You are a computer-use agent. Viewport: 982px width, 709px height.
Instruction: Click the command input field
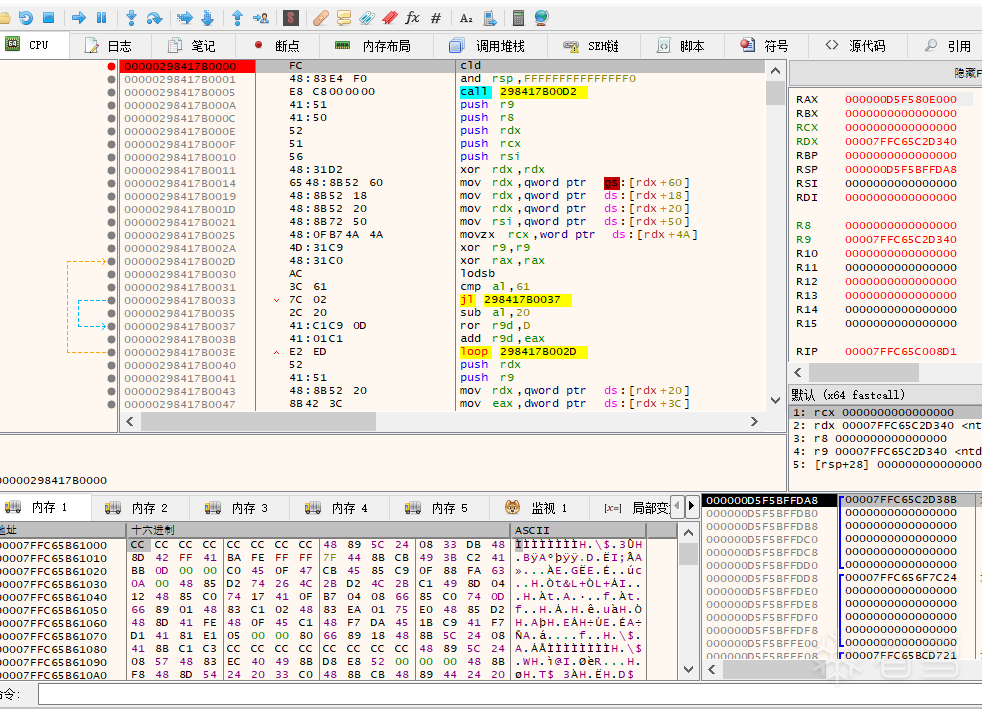tap(500, 694)
